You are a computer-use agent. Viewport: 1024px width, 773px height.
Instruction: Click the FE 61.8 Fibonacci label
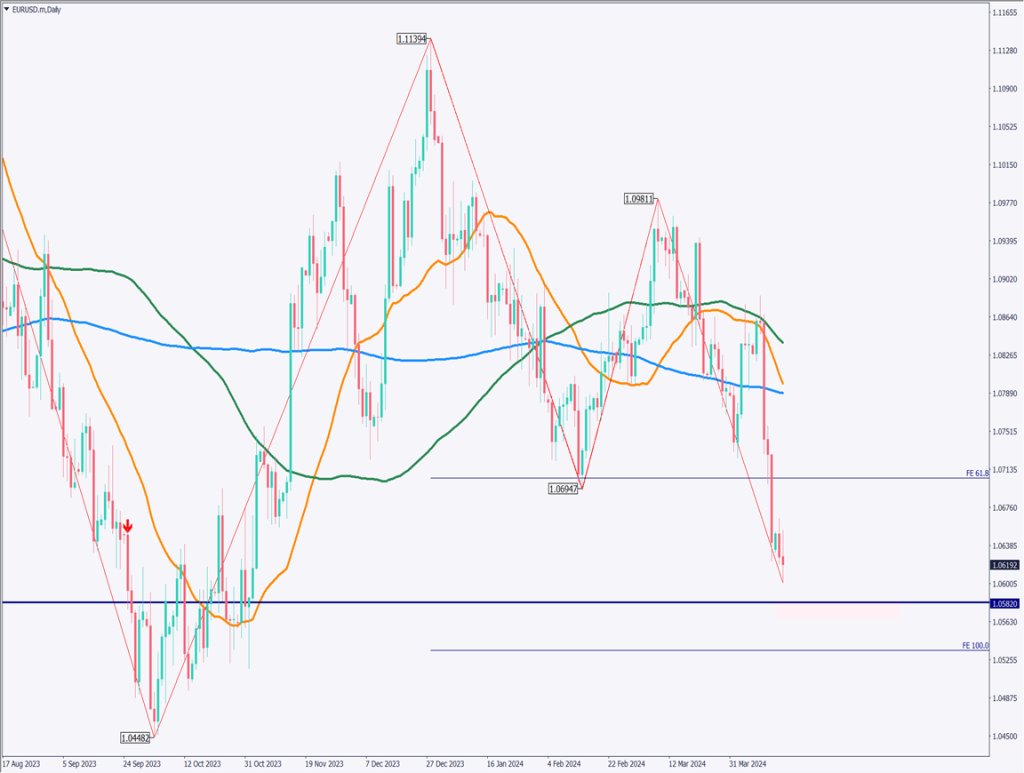coord(976,473)
